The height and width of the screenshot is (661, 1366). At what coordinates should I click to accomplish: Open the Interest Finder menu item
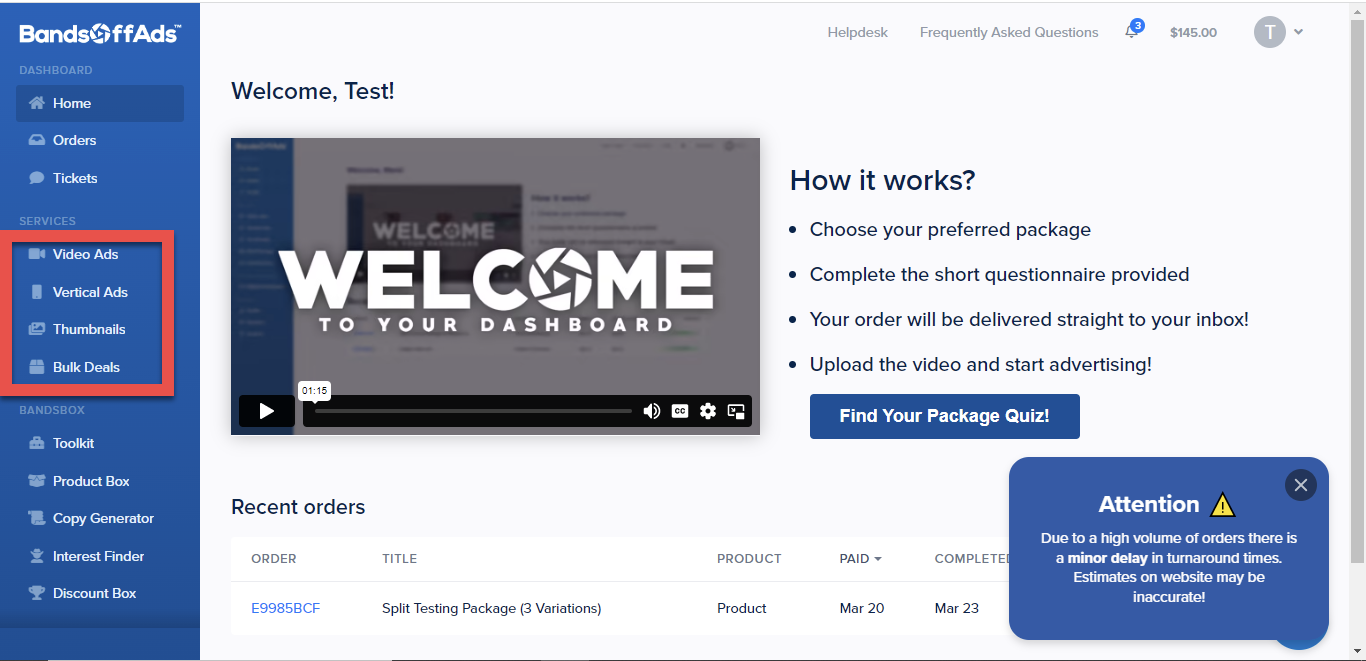point(100,556)
